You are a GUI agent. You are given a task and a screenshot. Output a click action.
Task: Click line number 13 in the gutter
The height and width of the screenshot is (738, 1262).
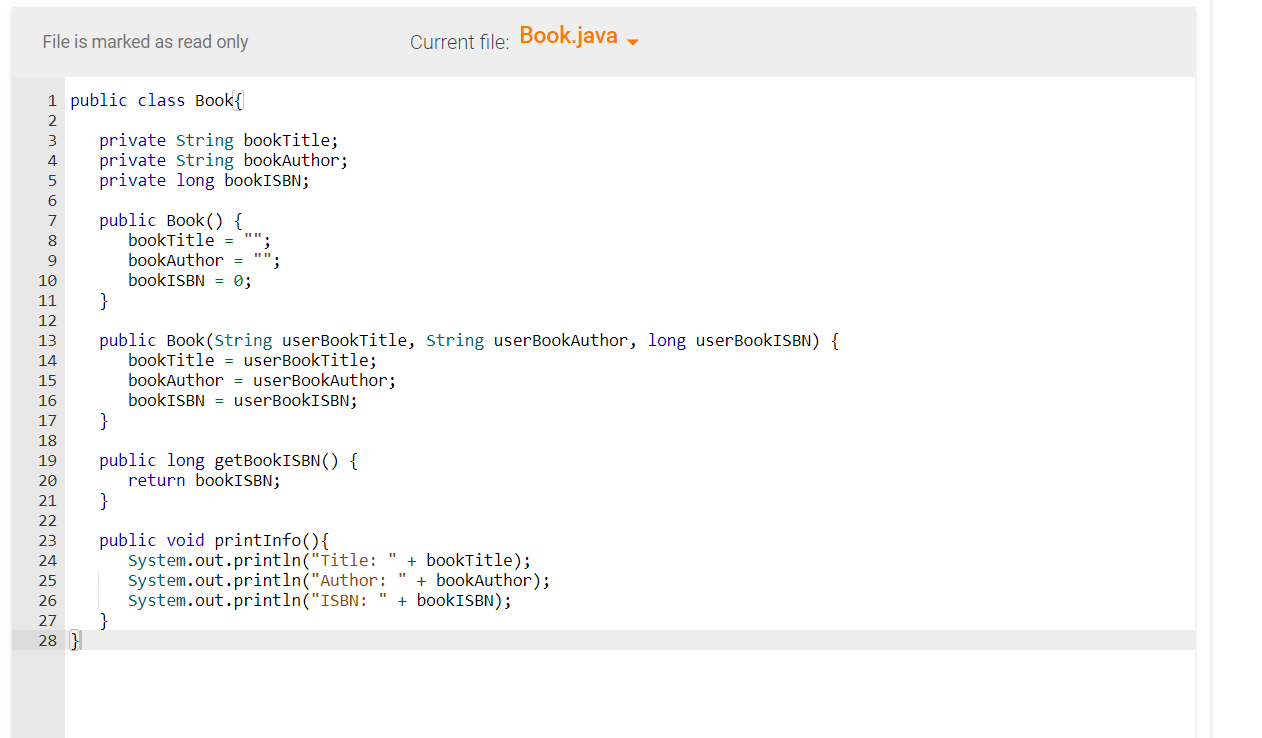click(47, 340)
